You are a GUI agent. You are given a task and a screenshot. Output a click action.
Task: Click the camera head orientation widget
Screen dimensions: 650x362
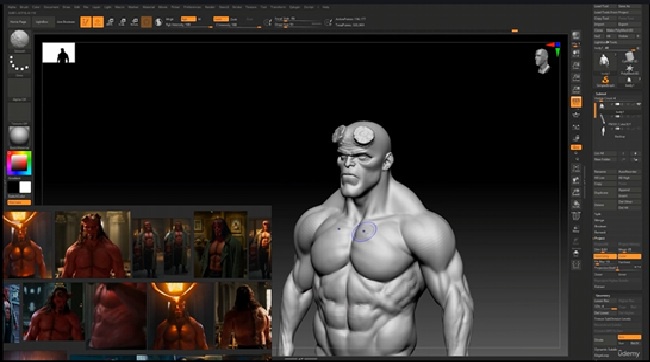[541, 61]
